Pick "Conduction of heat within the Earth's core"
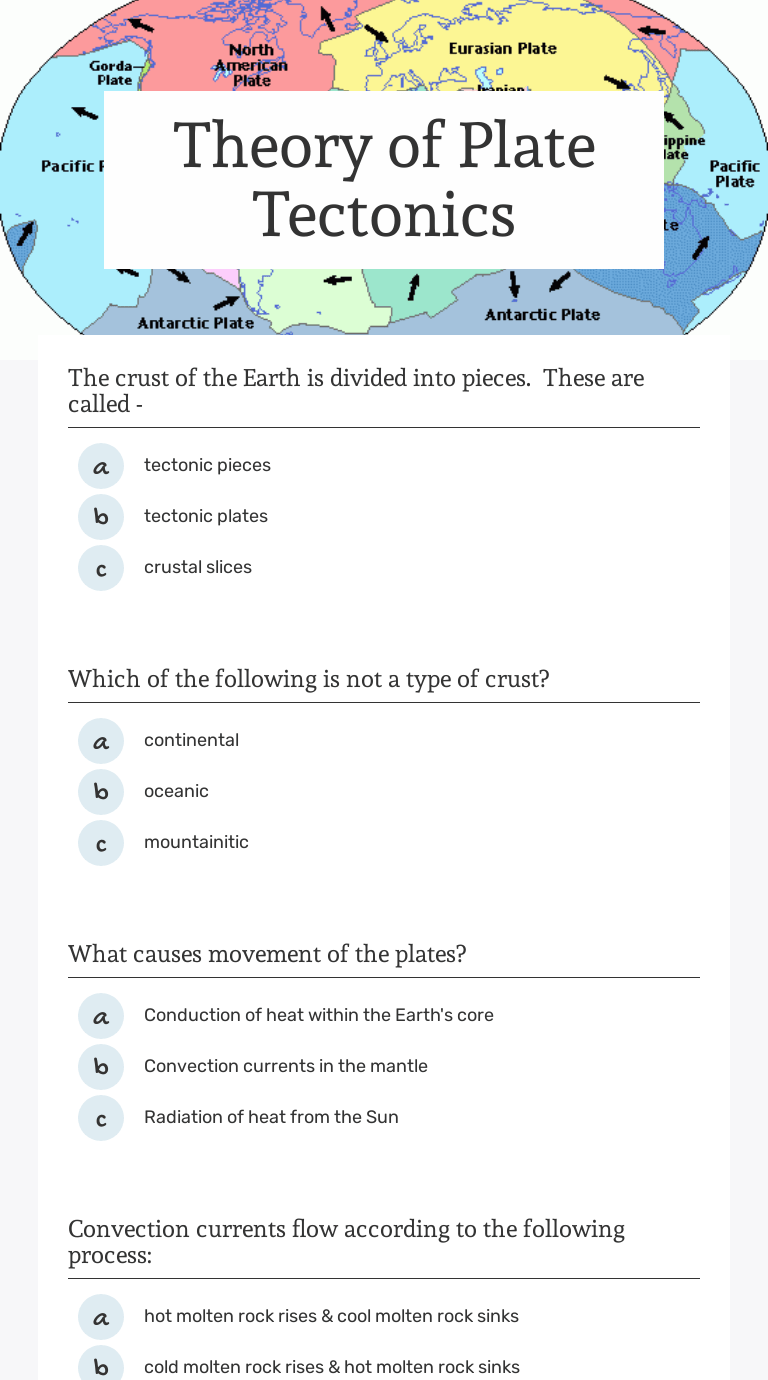The height and width of the screenshot is (1380, 768). pyautogui.click(x=318, y=1015)
